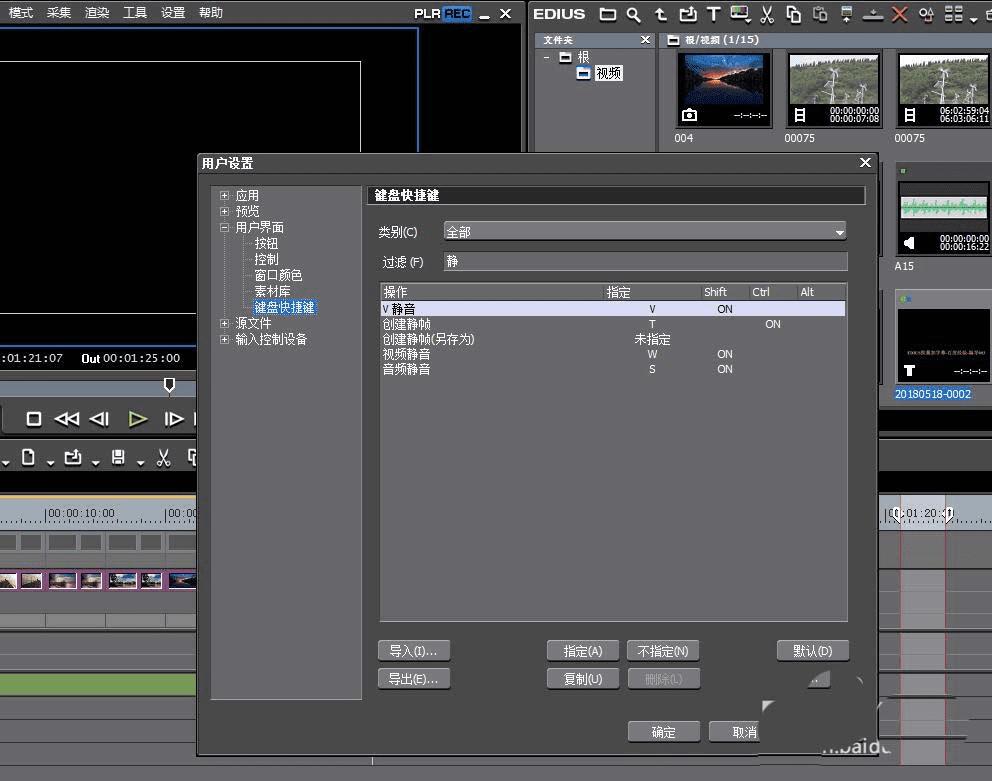Image resolution: width=992 pixels, height=781 pixels.
Task: Open the title creation T tool
Action: coord(713,14)
